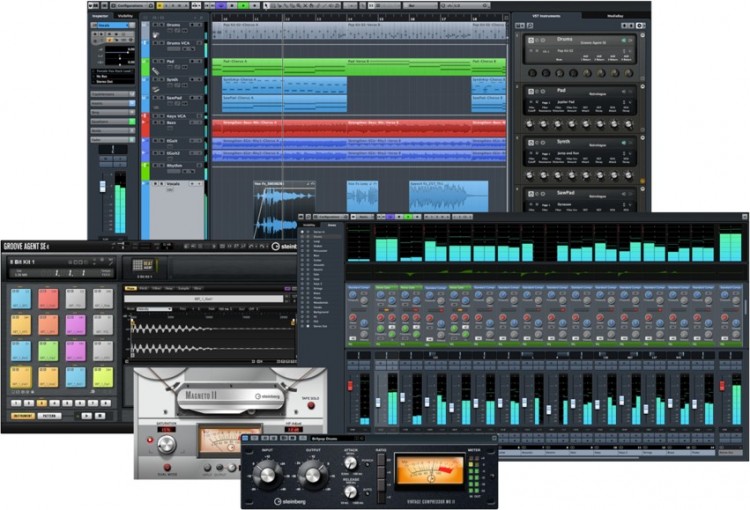Toggle the Synth instrument power button in VST rack

(530, 143)
